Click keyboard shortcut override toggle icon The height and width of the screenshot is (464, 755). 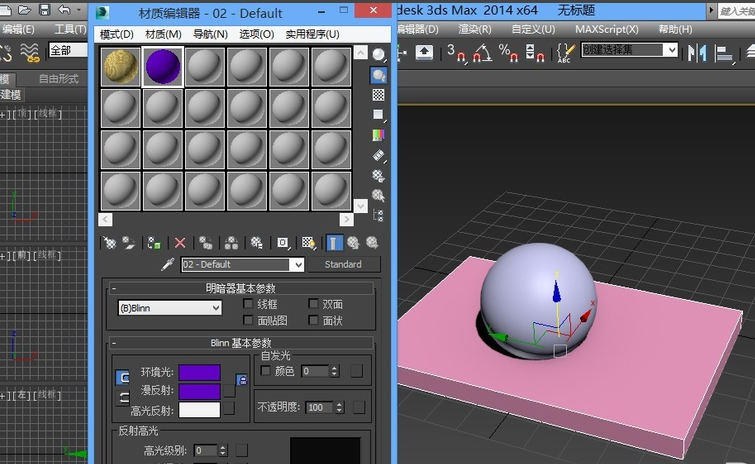424,52
